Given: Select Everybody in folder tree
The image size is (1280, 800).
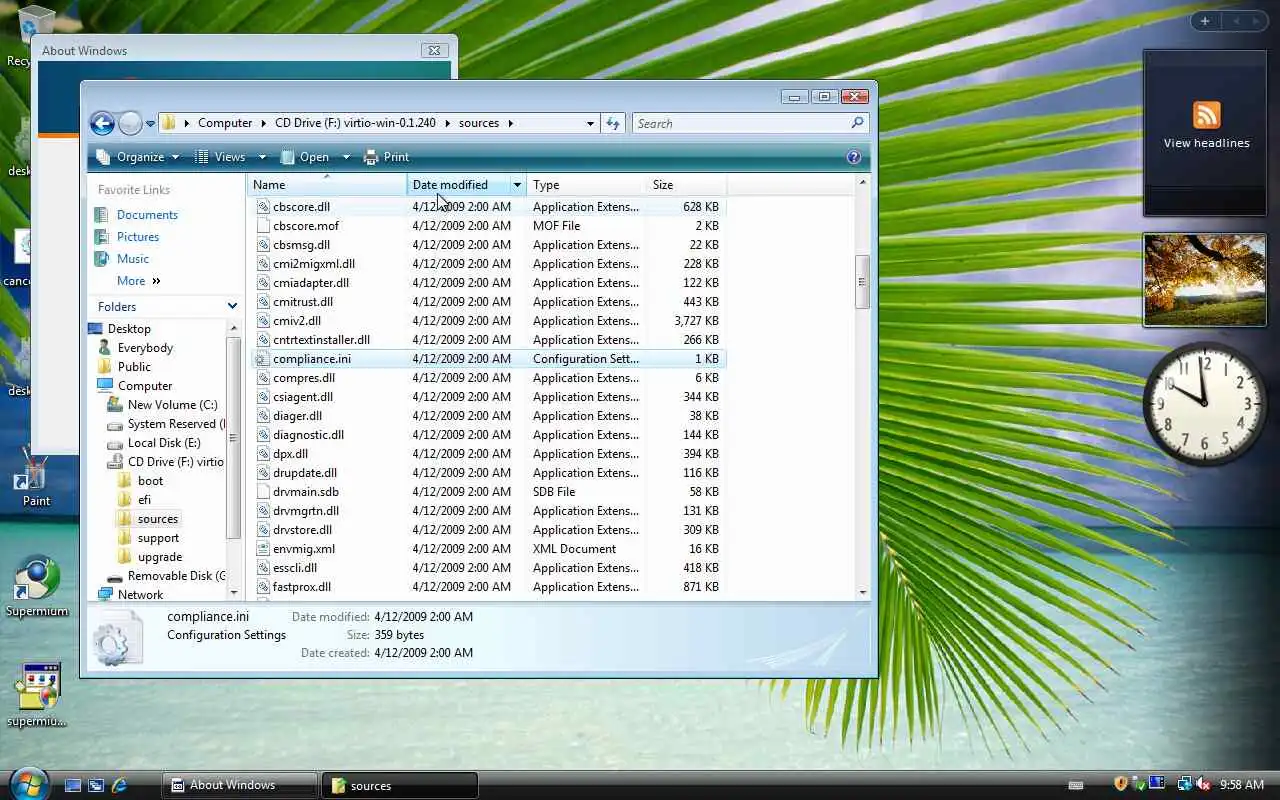Looking at the screenshot, I should pos(145,348).
